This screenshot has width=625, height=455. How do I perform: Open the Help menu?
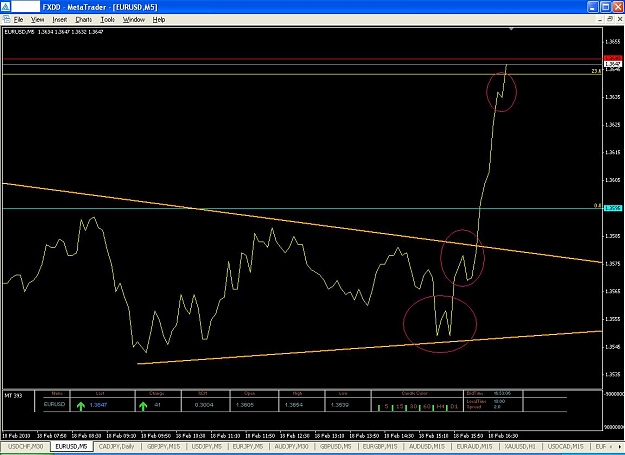pos(159,20)
